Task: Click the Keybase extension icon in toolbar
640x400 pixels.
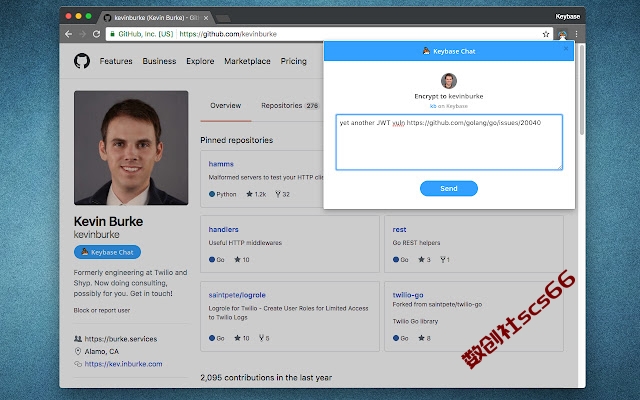Action: [562, 35]
